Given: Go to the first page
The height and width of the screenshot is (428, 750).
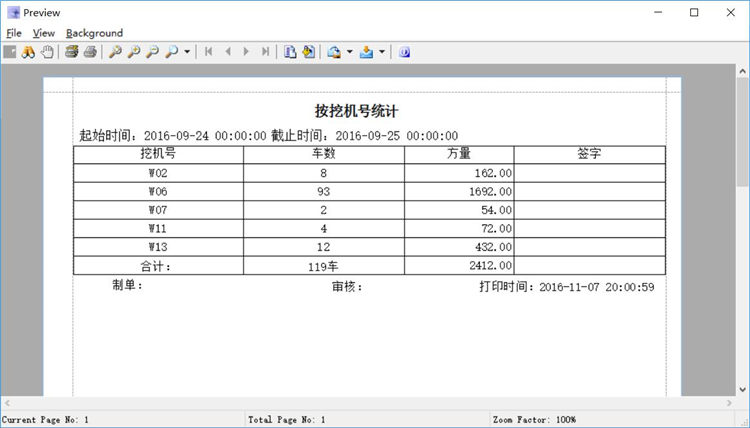Looking at the screenshot, I should (209, 51).
